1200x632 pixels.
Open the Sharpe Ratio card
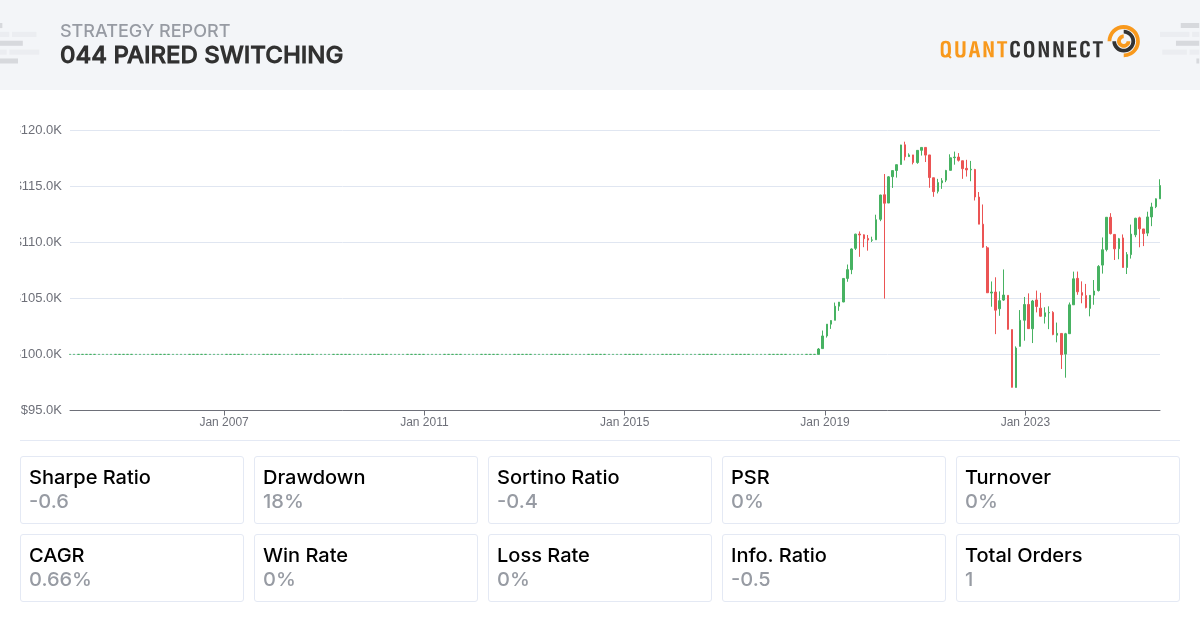point(132,490)
